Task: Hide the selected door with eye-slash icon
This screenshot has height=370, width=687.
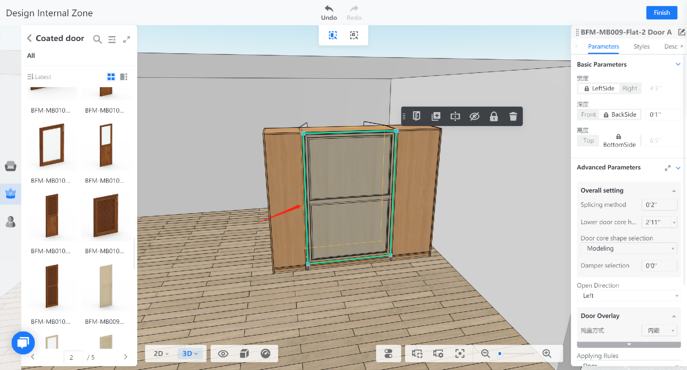Action: coord(475,116)
